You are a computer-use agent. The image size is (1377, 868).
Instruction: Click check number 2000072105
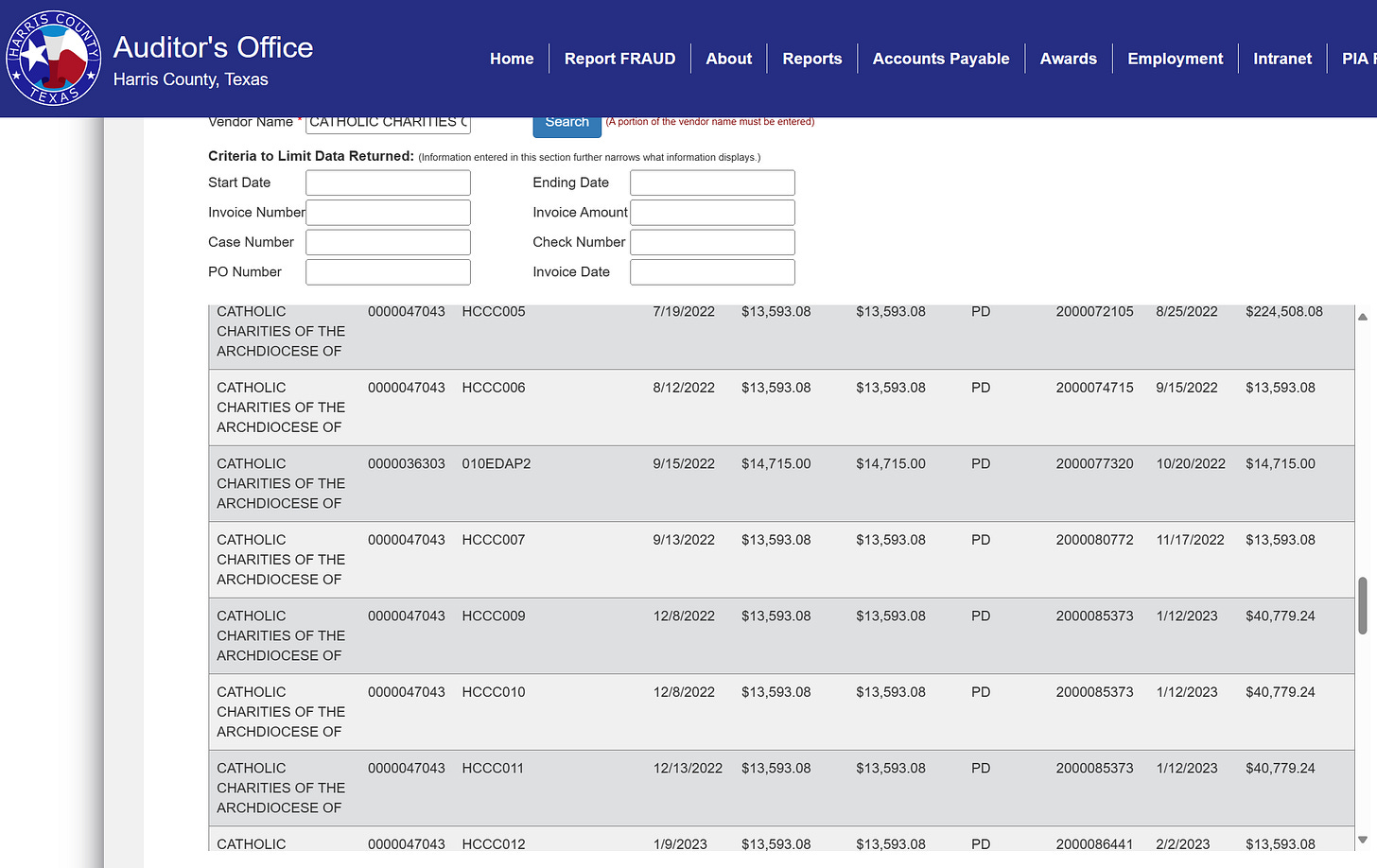click(1094, 311)
